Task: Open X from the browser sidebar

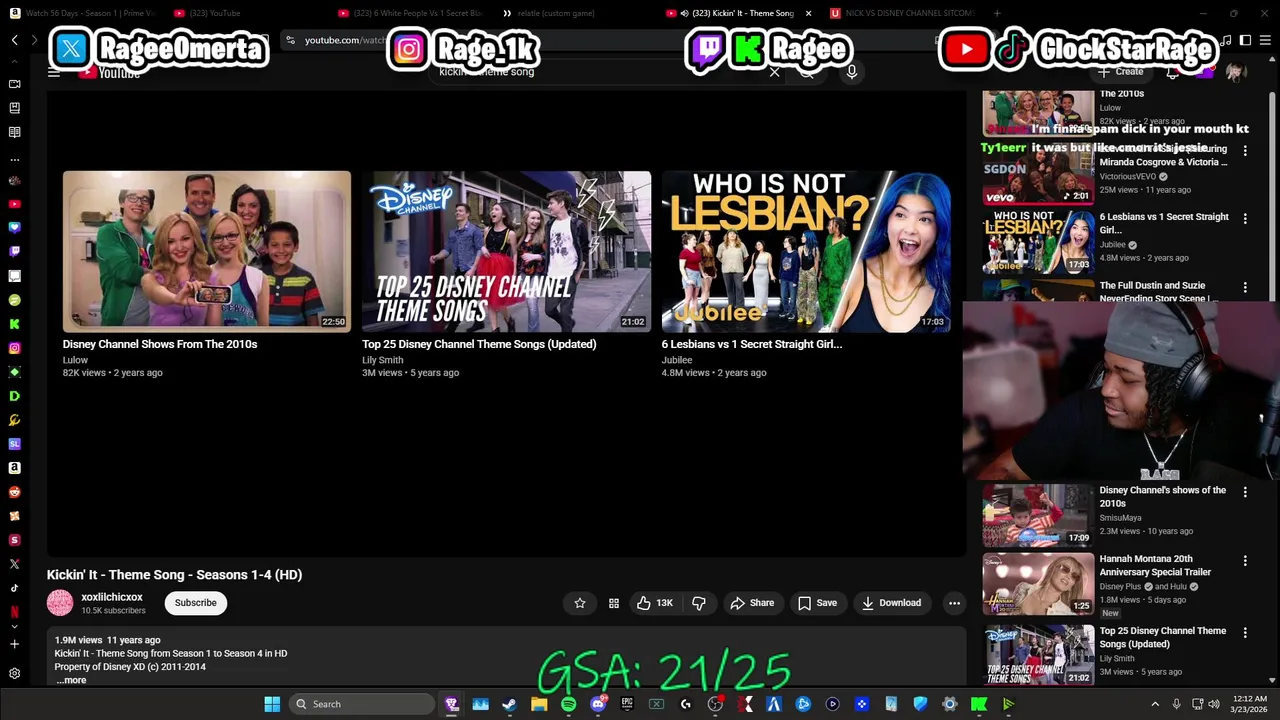Action: [x=14, y=564]
